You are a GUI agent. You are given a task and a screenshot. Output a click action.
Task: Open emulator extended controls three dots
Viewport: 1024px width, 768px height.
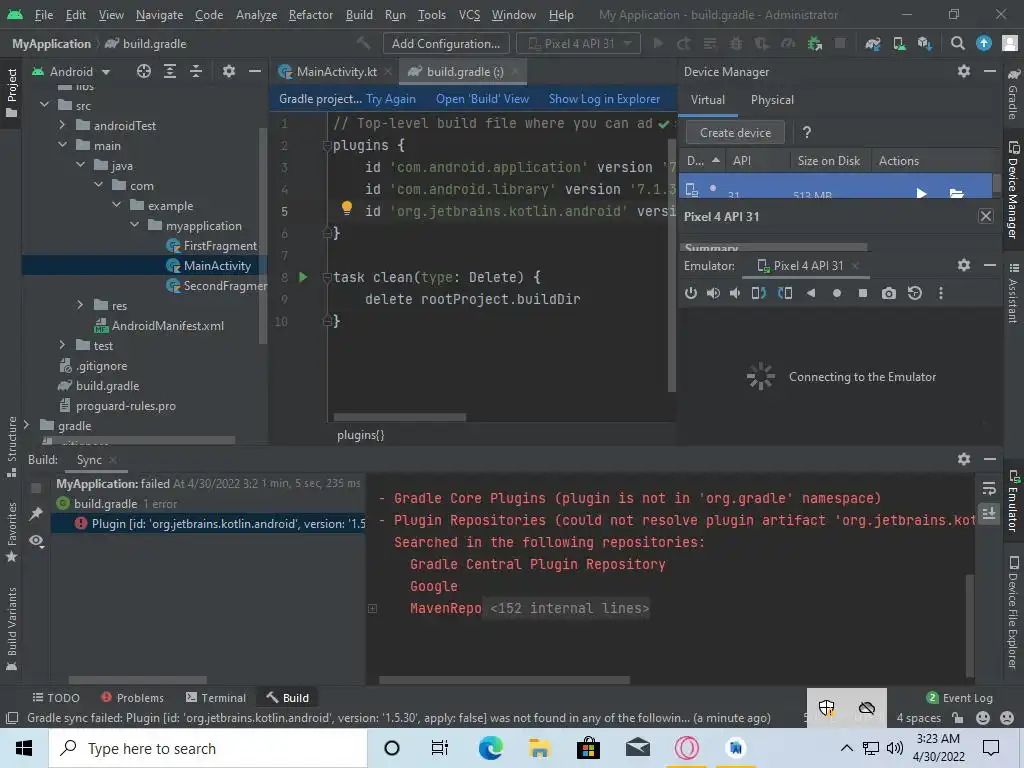941,293
